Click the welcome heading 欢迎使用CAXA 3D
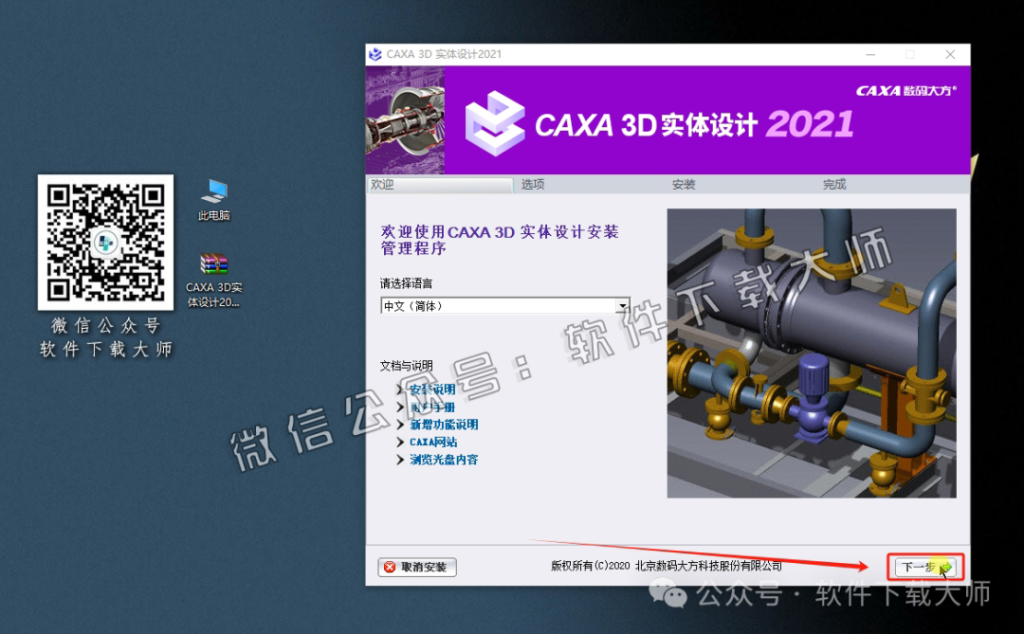 [x=500, y=240]
